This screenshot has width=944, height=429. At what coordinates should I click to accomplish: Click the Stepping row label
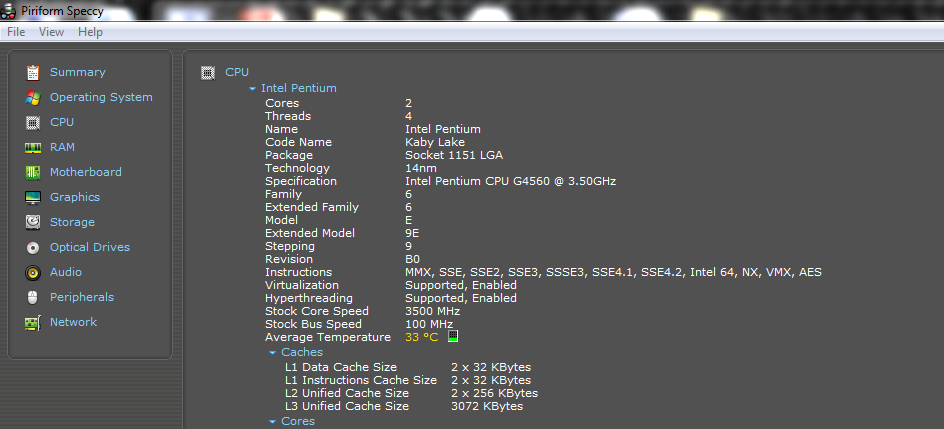pos(290,247)
